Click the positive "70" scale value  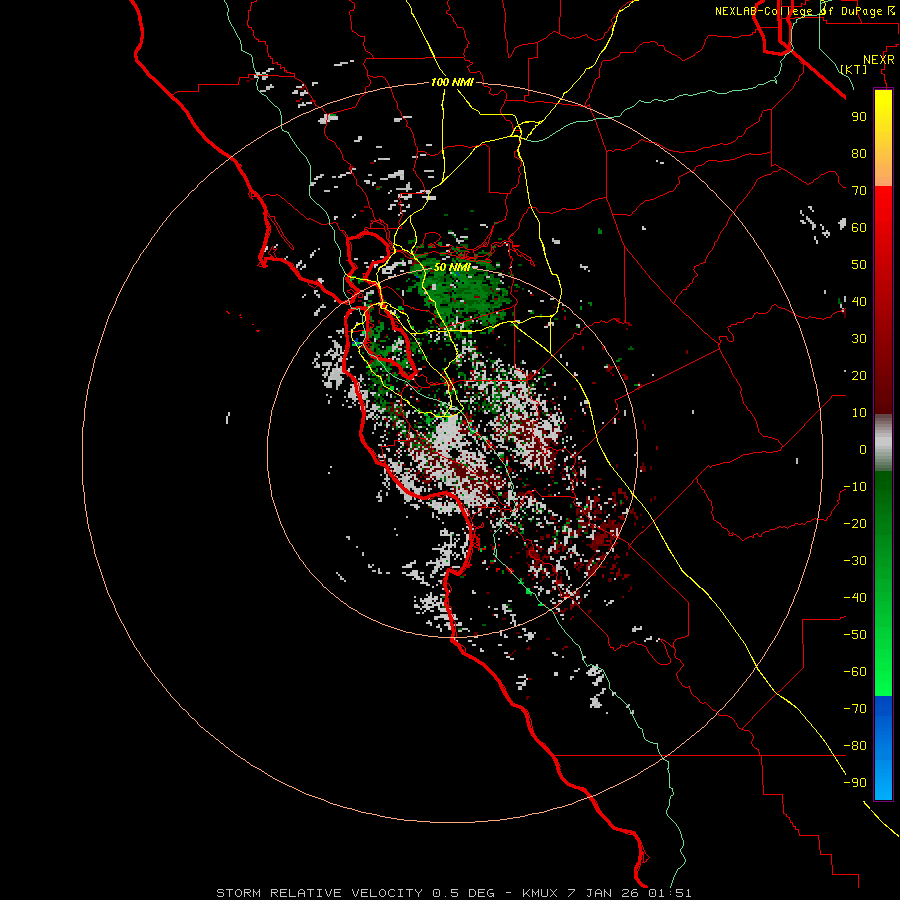859,191
